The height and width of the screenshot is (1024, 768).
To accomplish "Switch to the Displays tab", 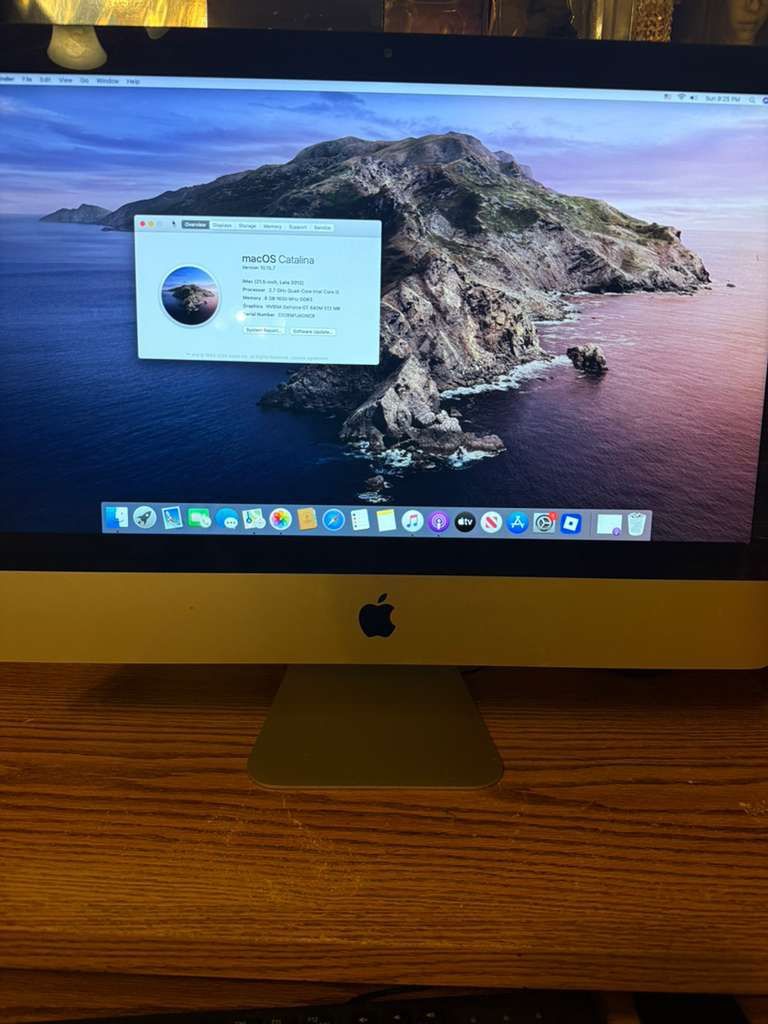I will pyautogui.click(x=222, y=225).
